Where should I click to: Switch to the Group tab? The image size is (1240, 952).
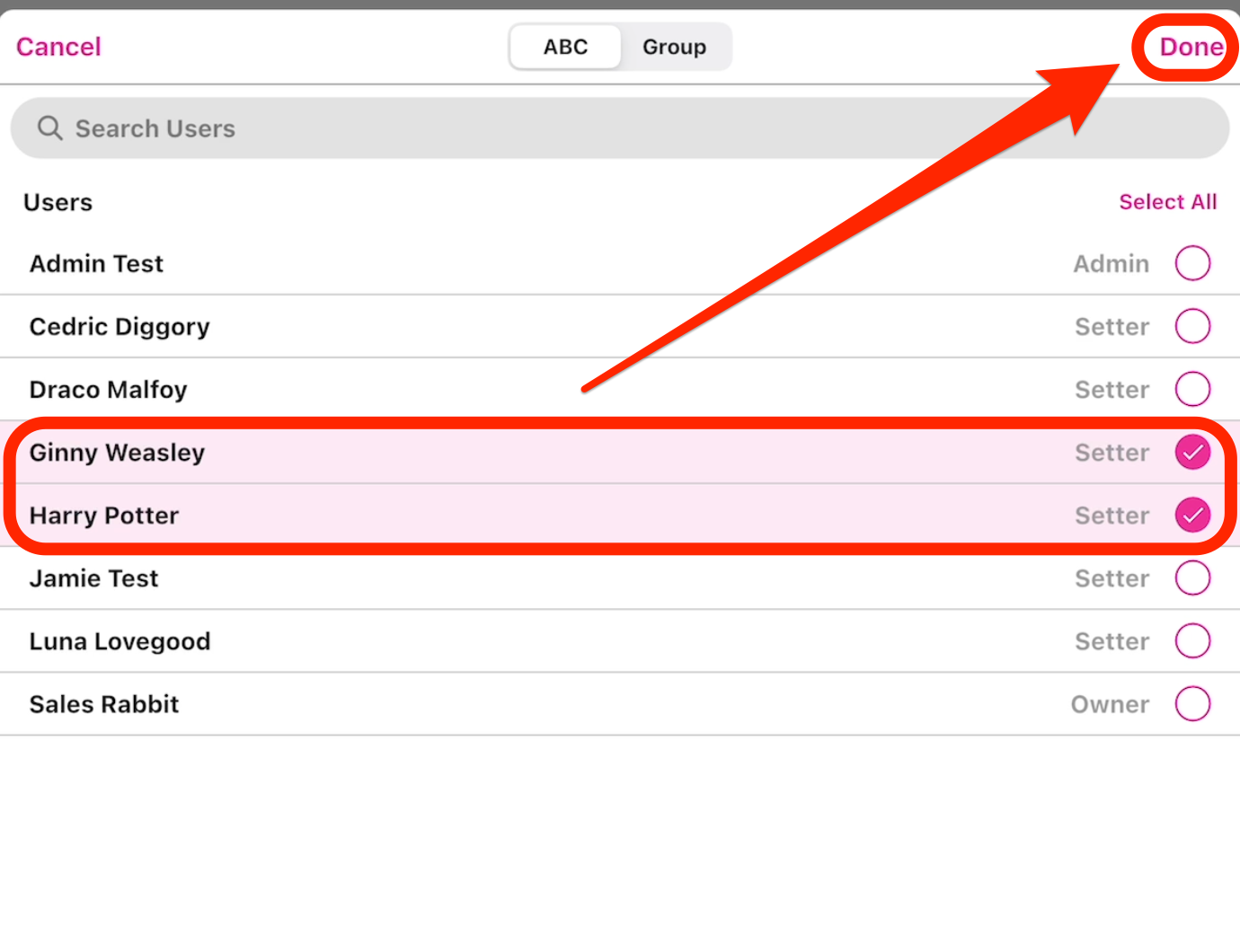point(674,47)
